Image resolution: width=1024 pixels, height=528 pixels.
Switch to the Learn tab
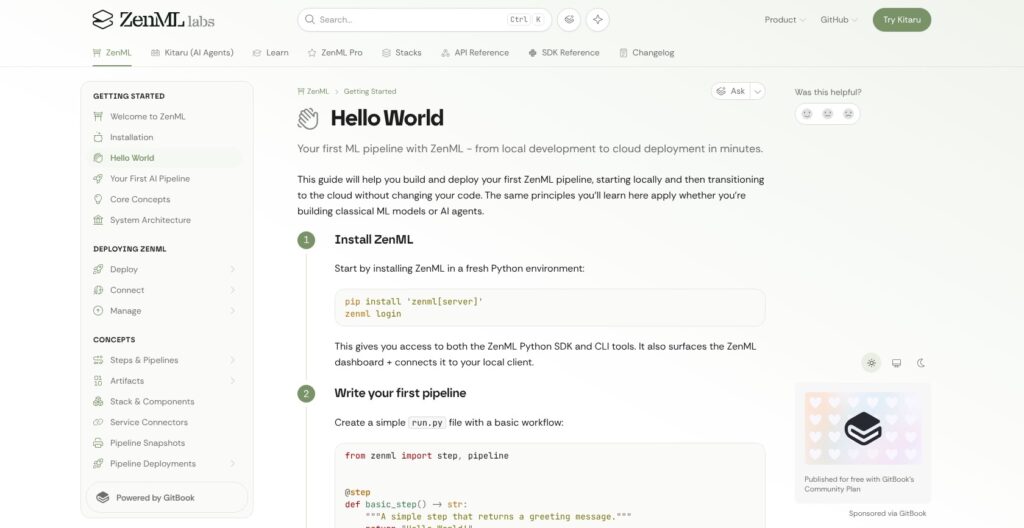click(270, 53)
